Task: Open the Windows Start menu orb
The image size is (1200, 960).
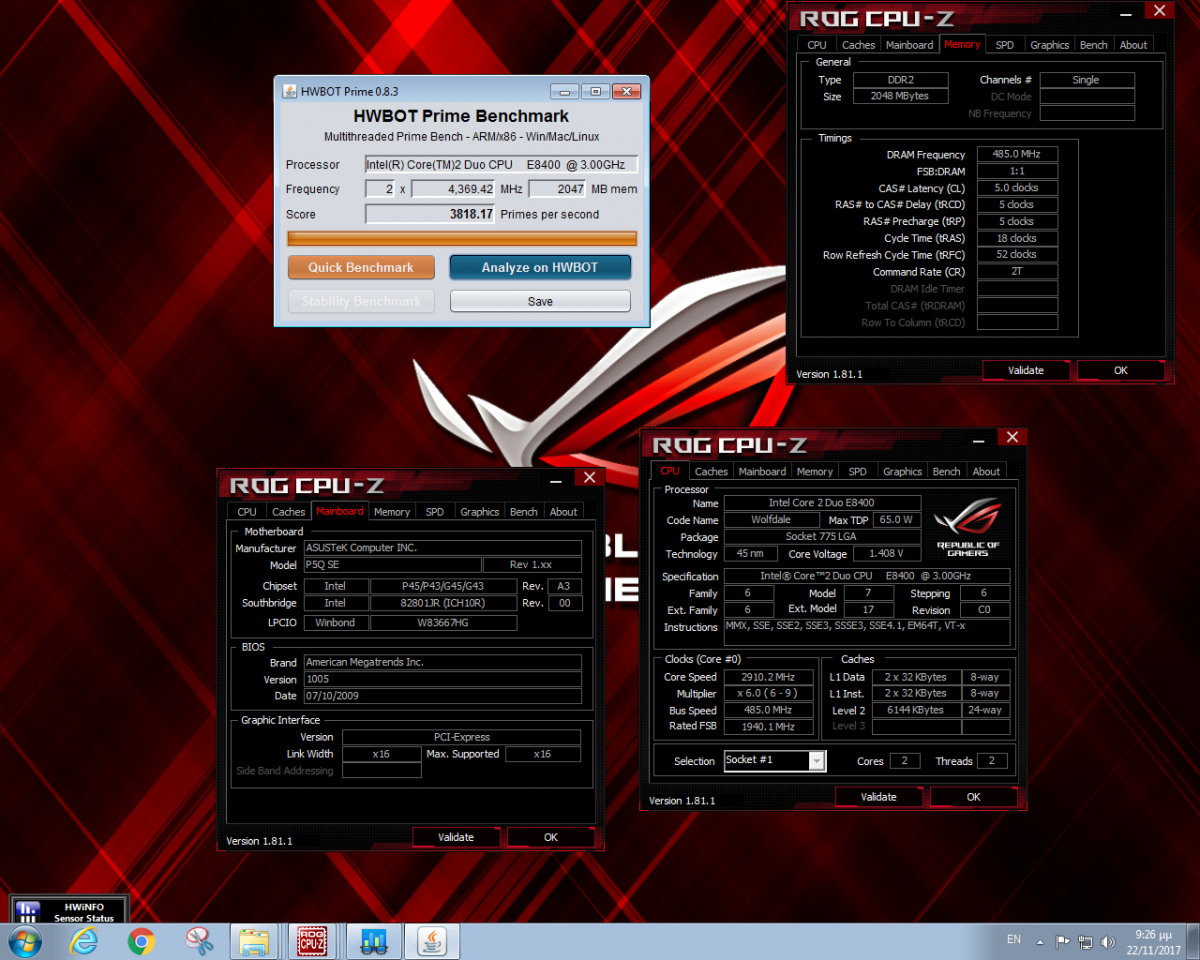Action: 24,941
